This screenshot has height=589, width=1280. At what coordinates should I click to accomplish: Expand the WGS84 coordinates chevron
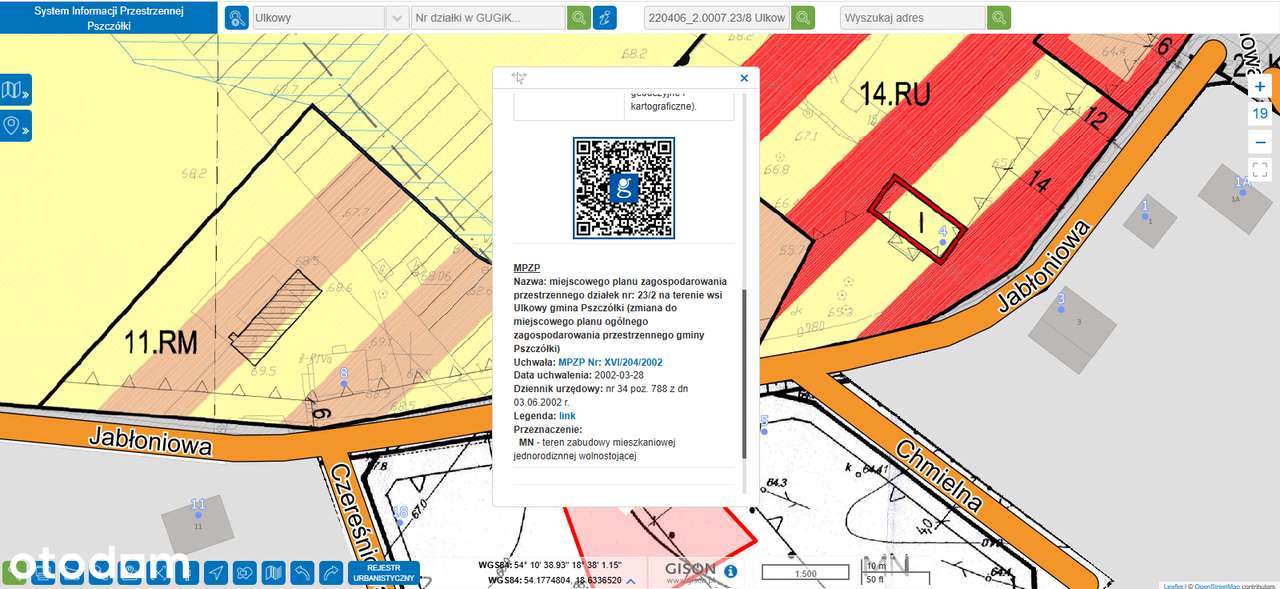click(631, 580)
